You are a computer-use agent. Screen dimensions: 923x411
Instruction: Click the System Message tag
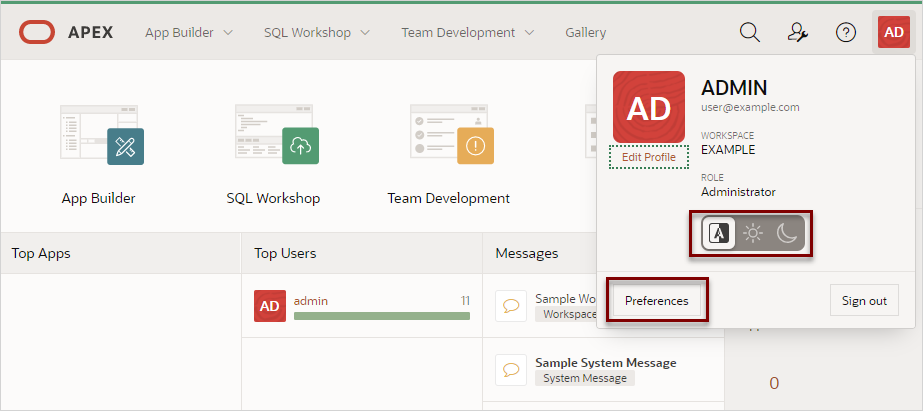pos(585,378)
